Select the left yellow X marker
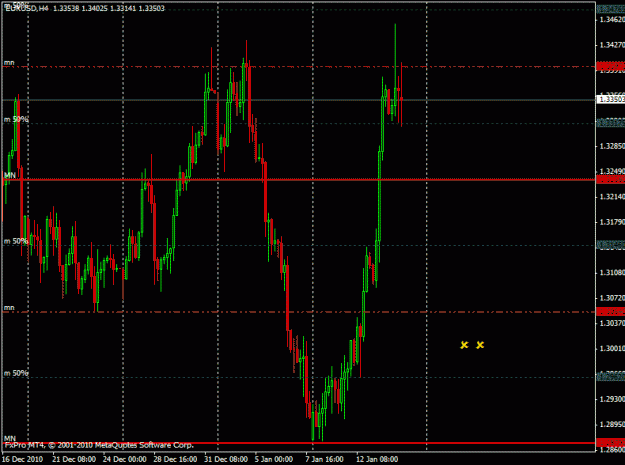The image size is (625, 465). point(464,345)
